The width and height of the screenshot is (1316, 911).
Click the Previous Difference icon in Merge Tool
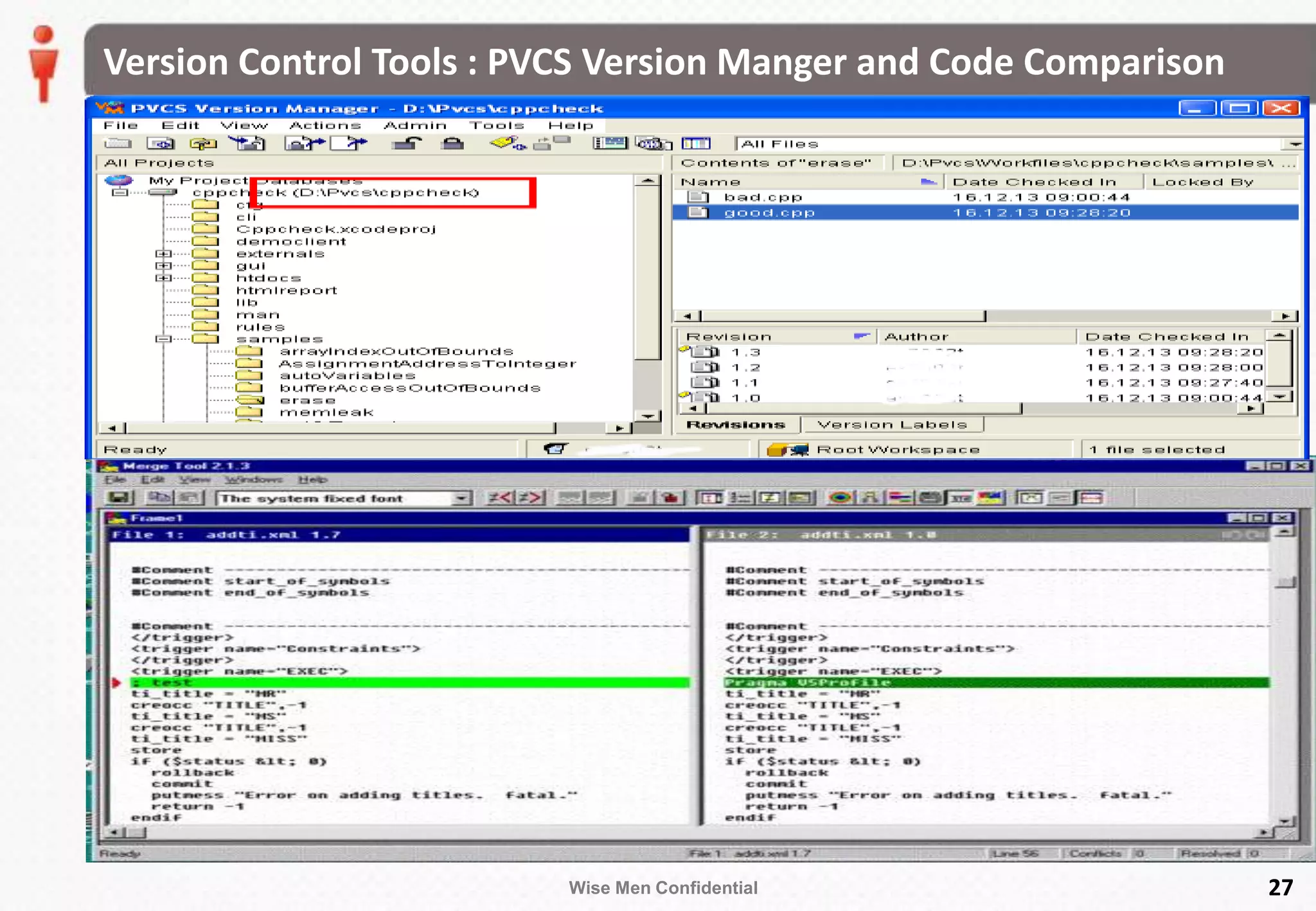pyautogui.click(x=500, y=498)
